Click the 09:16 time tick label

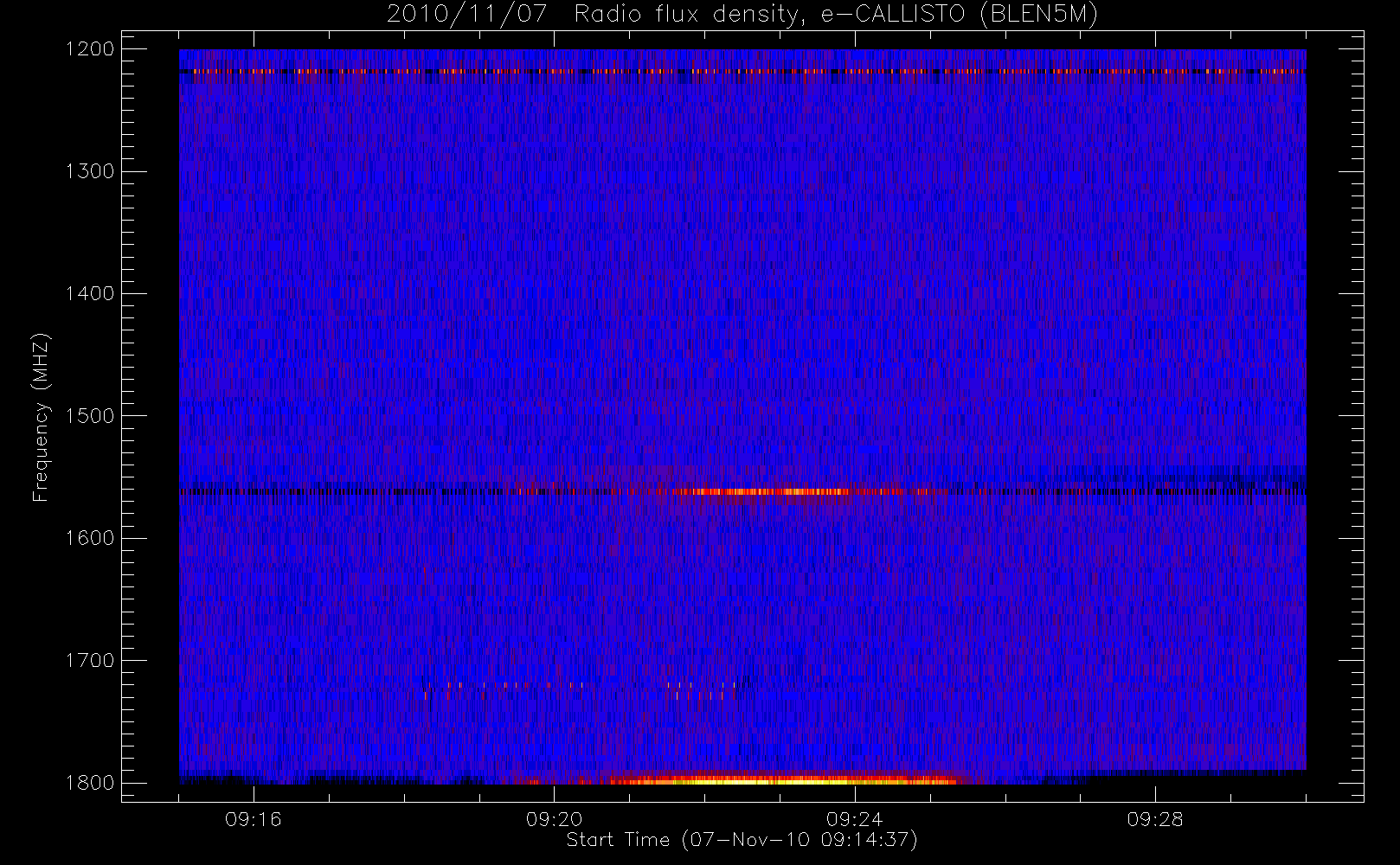254,819
